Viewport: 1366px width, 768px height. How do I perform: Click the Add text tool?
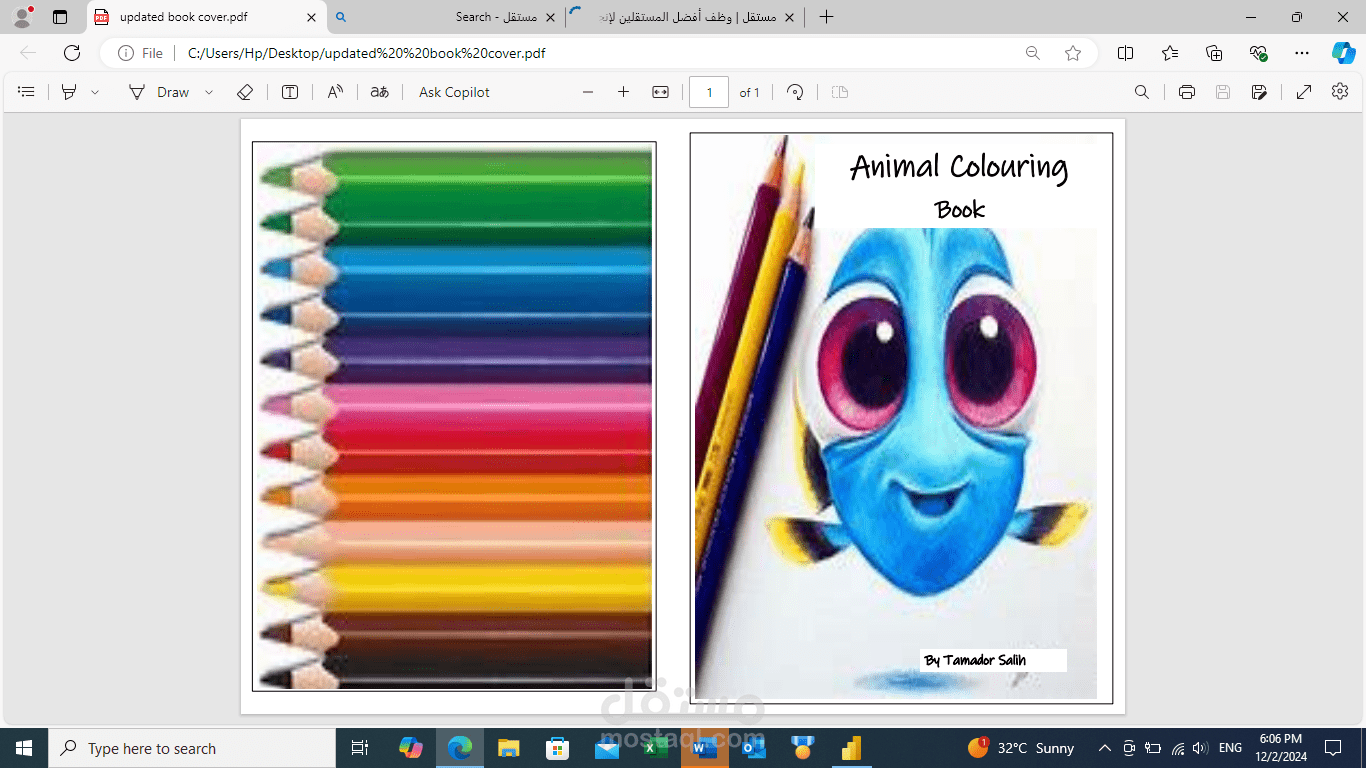(x=290, y=92)
